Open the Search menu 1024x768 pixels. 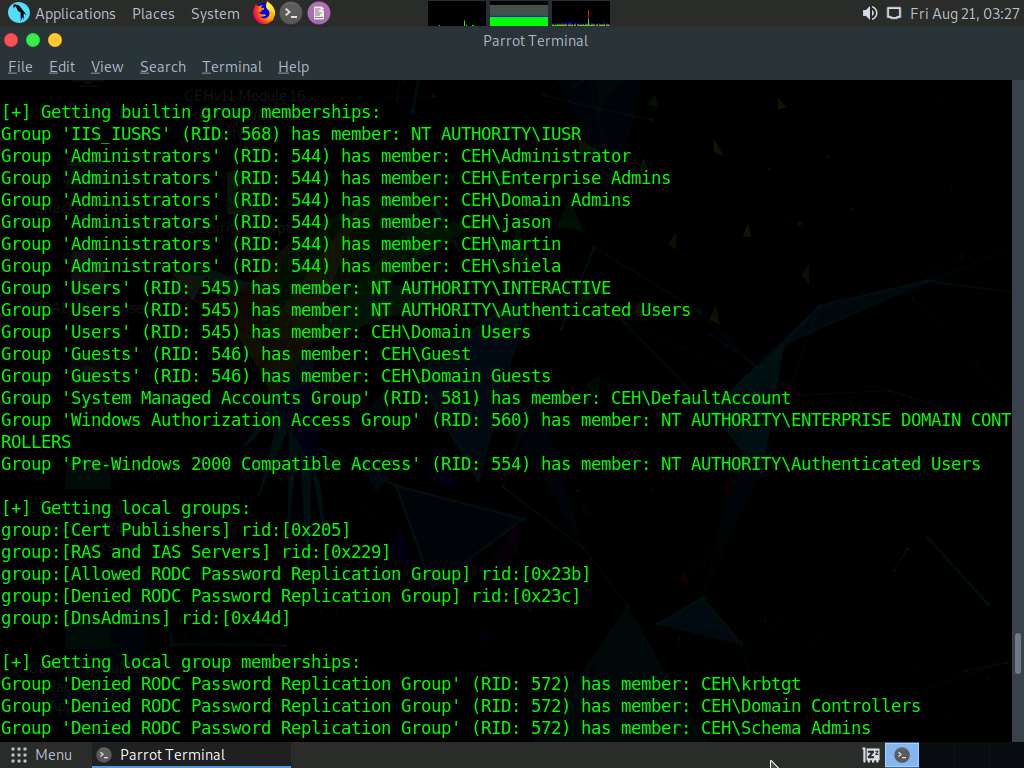pyautogui.click(x=163, y=67)
